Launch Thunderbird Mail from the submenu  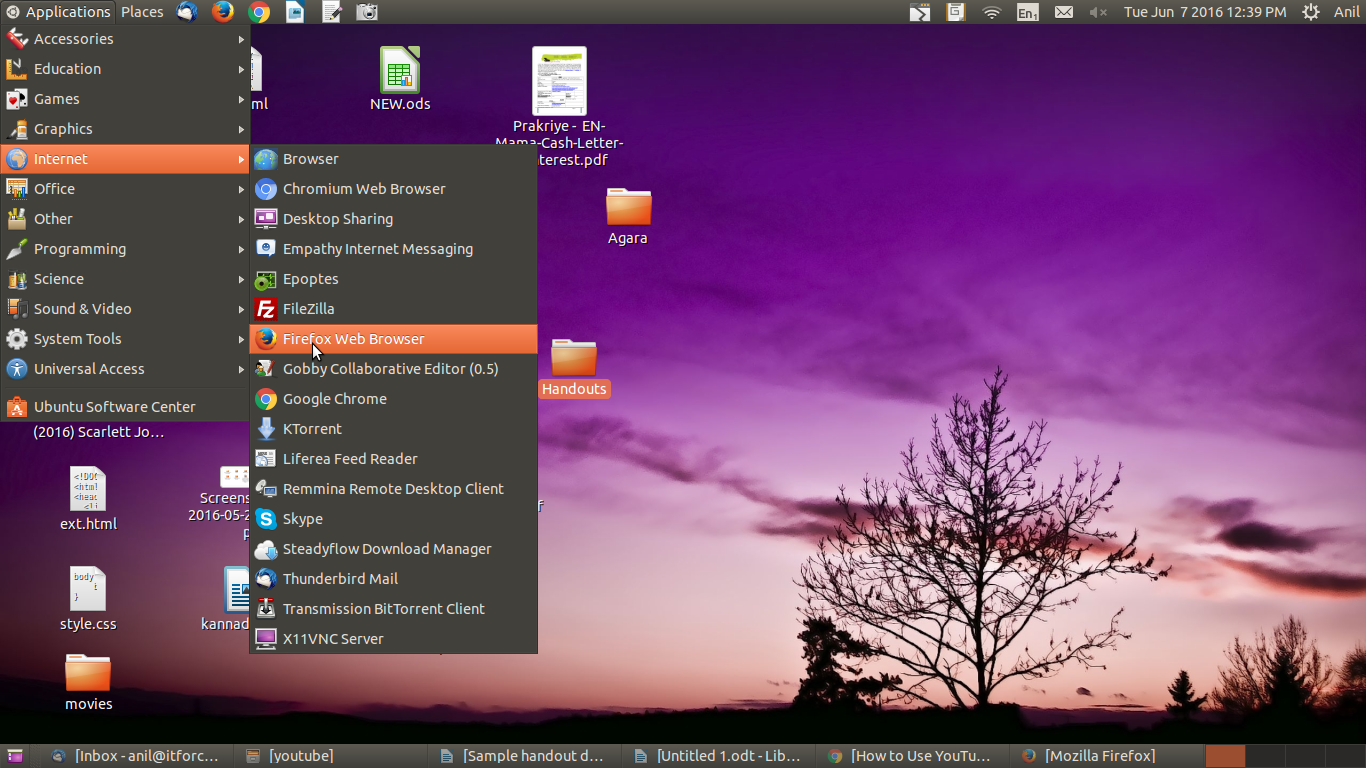[393, 579]
